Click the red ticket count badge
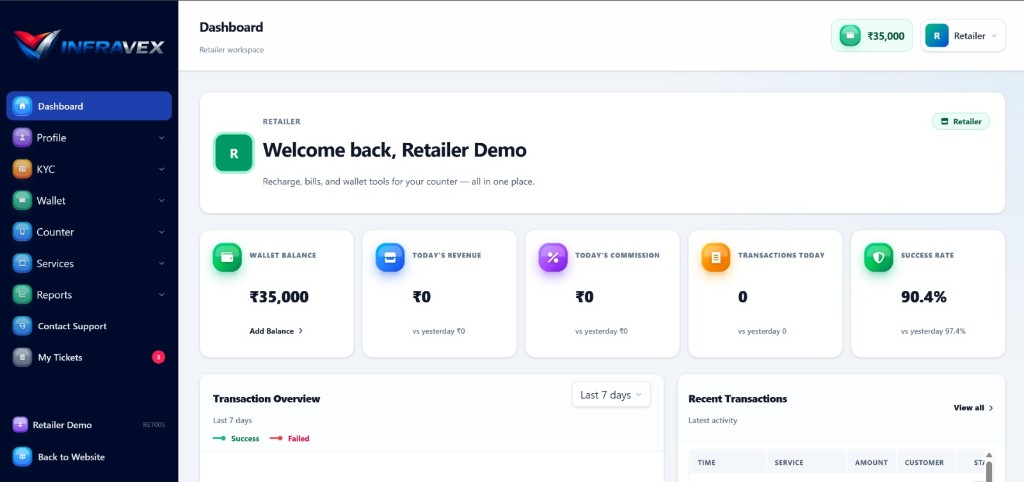The height and width of the screenshot is (482, 1024). coord(158,357)
